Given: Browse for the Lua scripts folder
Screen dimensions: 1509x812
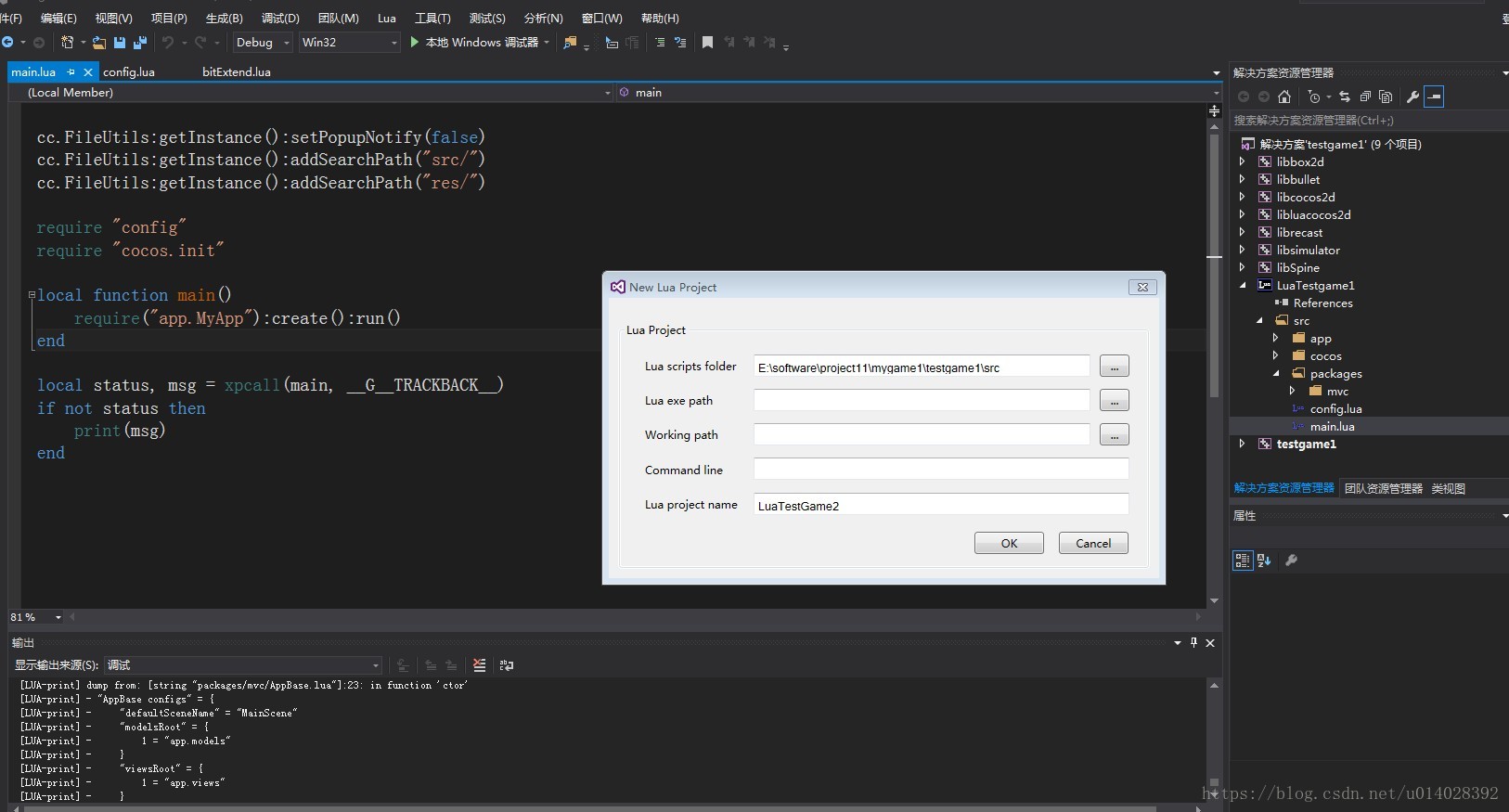Looking at the screenshot, I should 1114,367.
